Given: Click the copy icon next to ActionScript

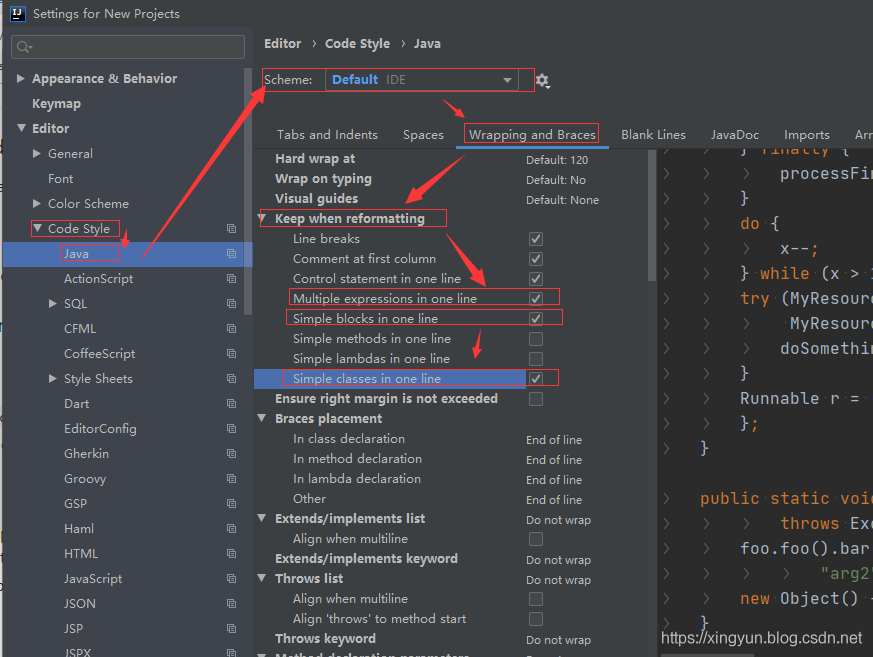Looking at the screenshot, I should pos(231,279).
